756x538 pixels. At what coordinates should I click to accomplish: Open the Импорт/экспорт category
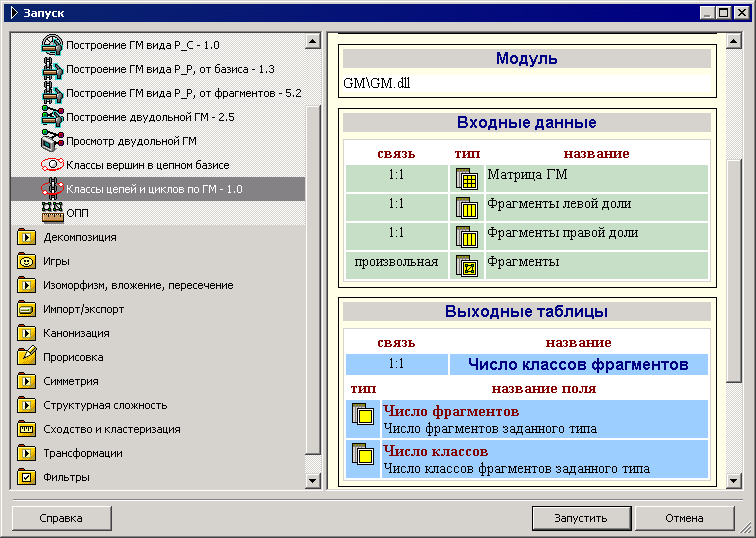(27, 309)
